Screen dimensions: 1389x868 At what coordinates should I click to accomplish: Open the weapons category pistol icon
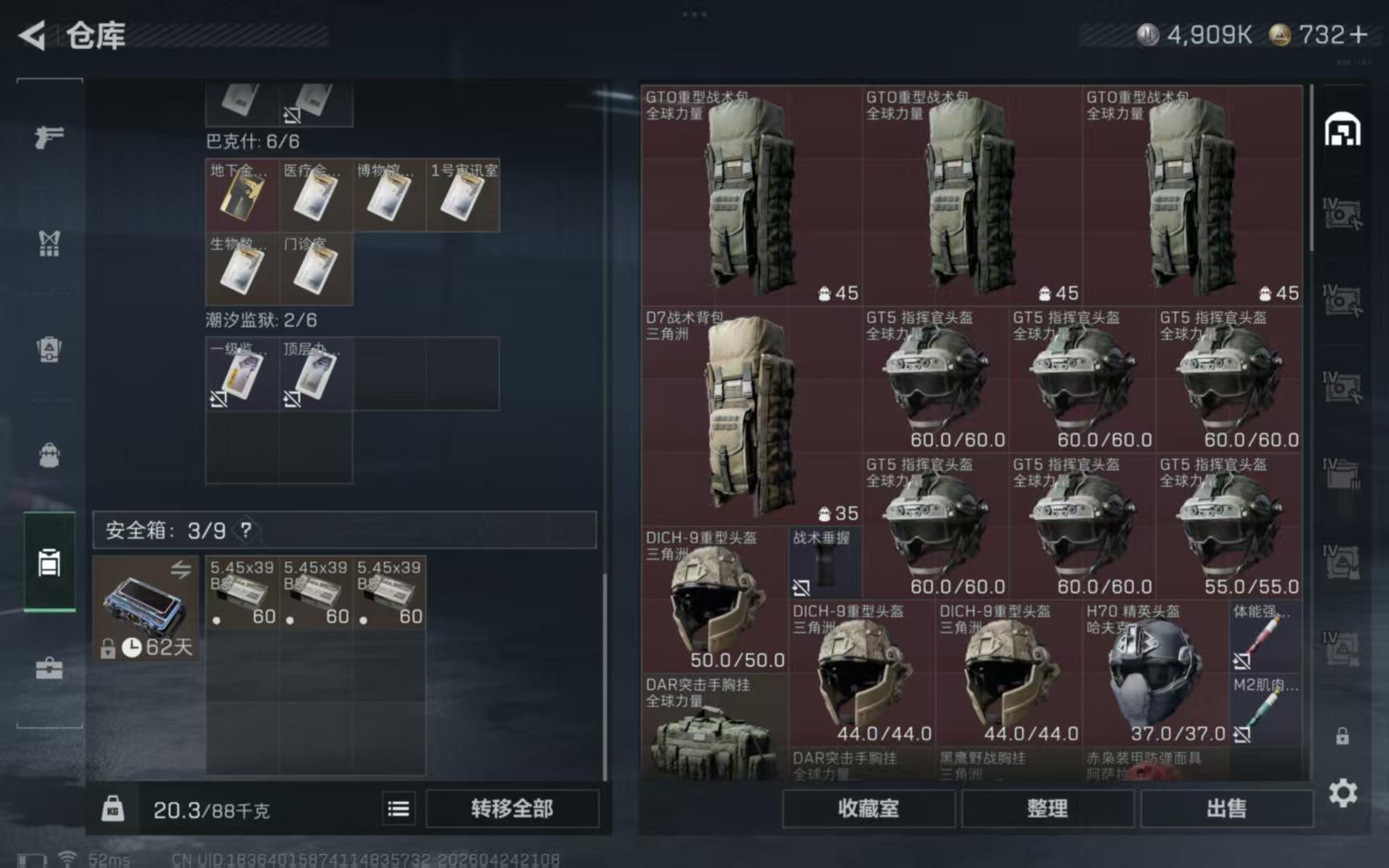pyautogui.click(x=49, y=137)
